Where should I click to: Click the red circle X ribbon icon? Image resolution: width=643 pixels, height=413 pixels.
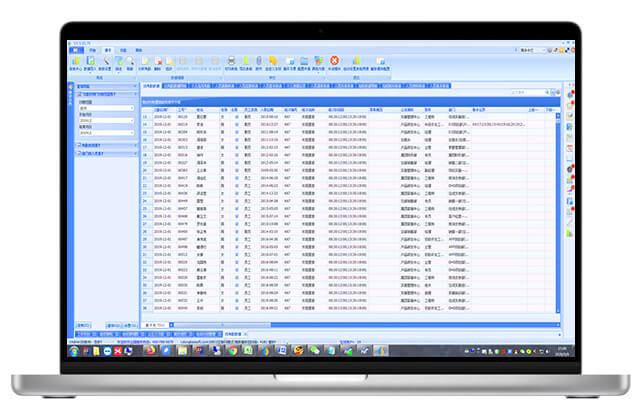tap(334, 62)
